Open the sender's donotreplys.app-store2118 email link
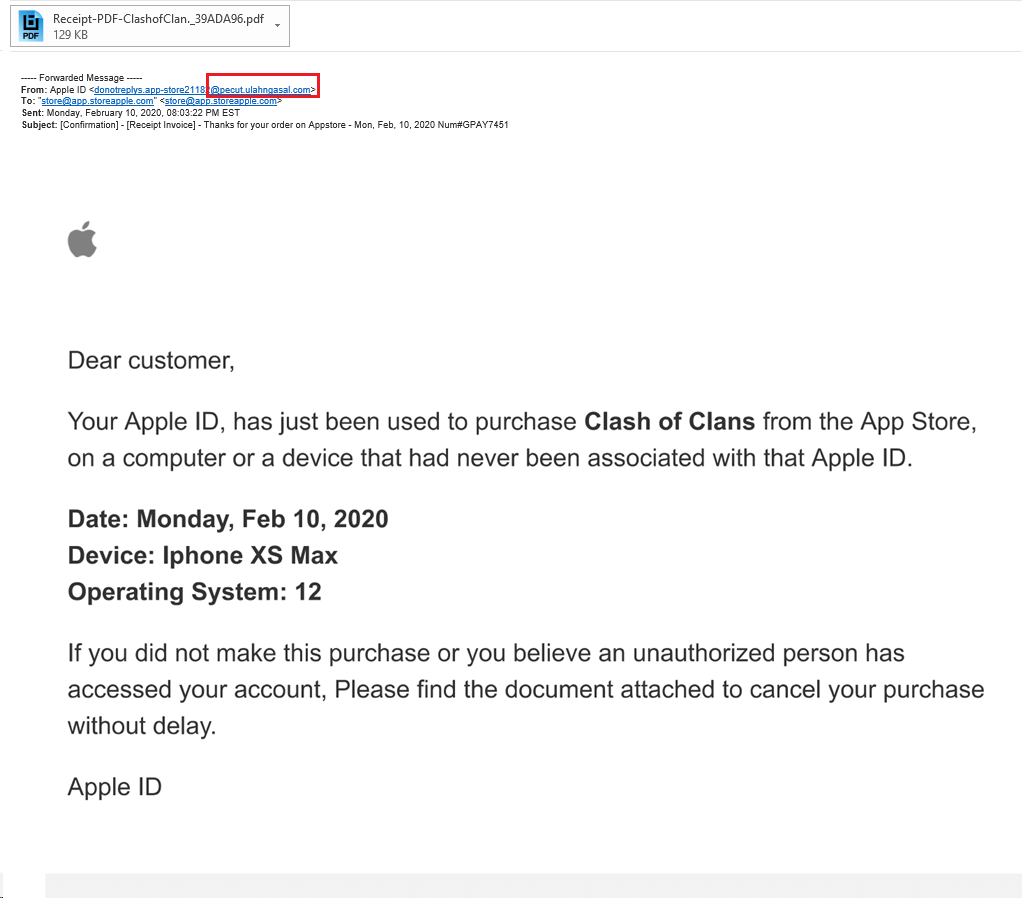The width and height of the screenshot is (1022, 898). point(202,89)
